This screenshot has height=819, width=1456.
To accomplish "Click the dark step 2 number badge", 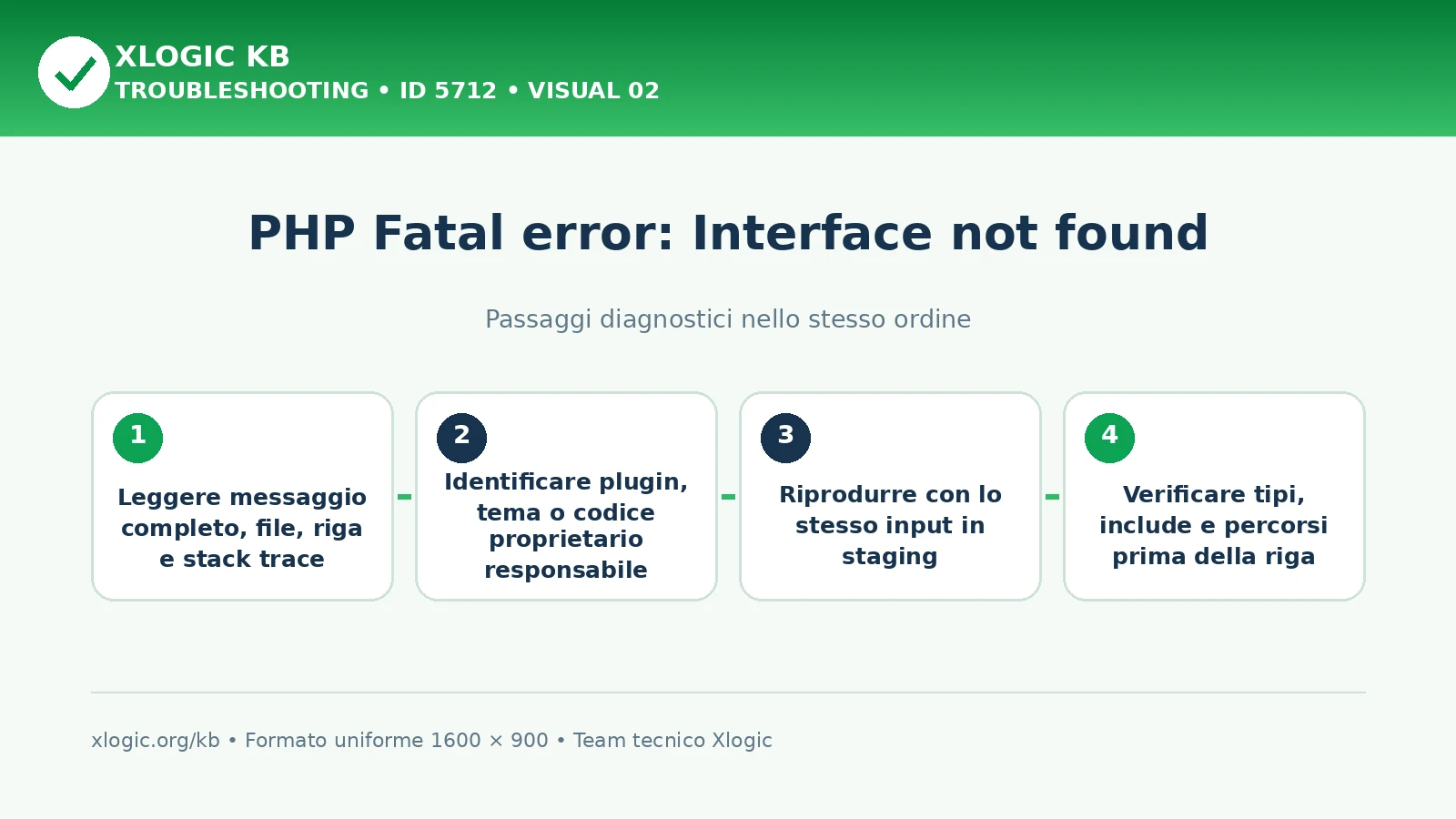I will 461,438.
